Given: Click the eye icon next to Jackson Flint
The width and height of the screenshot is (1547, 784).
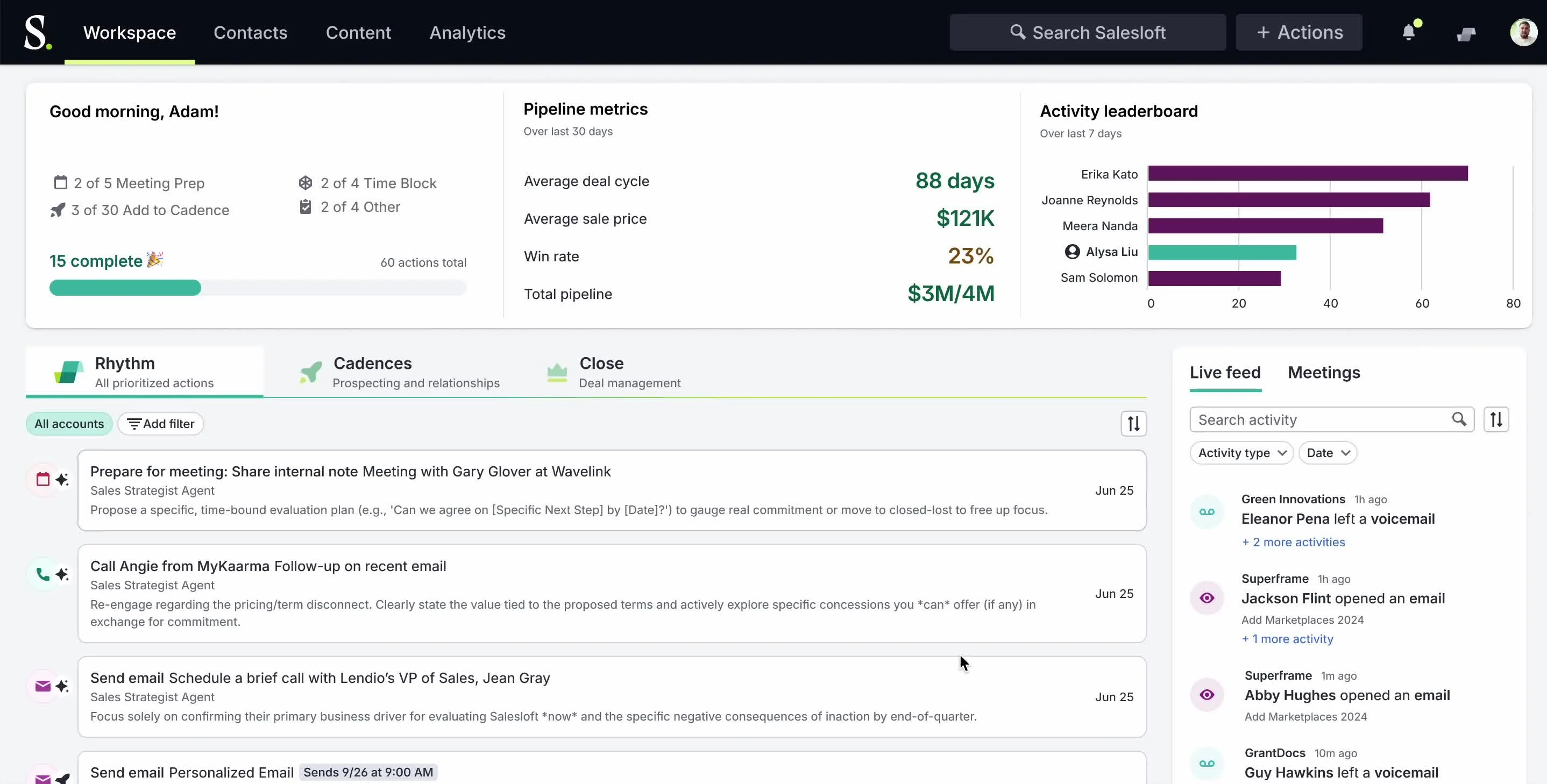Looking at the screenshot, I should click(x=1207, y=598).
